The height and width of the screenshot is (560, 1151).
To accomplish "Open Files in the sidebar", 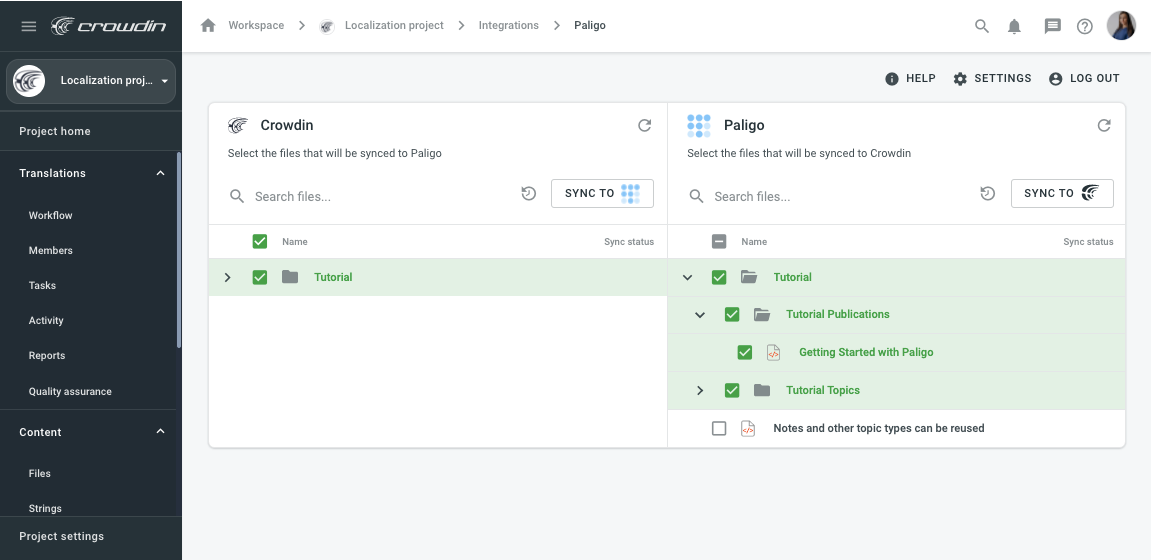I will (40, 473).
